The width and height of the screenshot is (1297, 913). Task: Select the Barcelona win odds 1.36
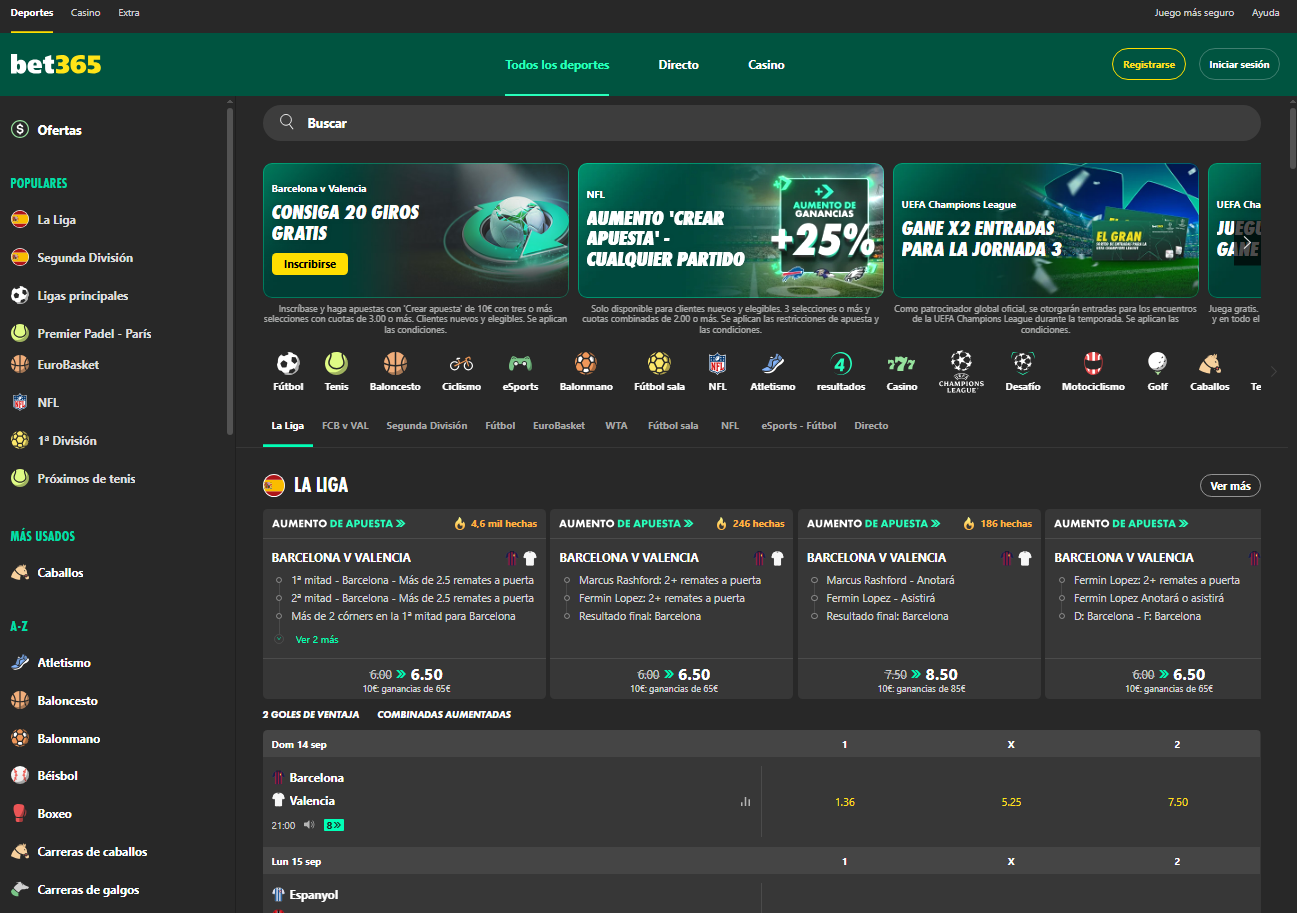[x=845, y=802]
